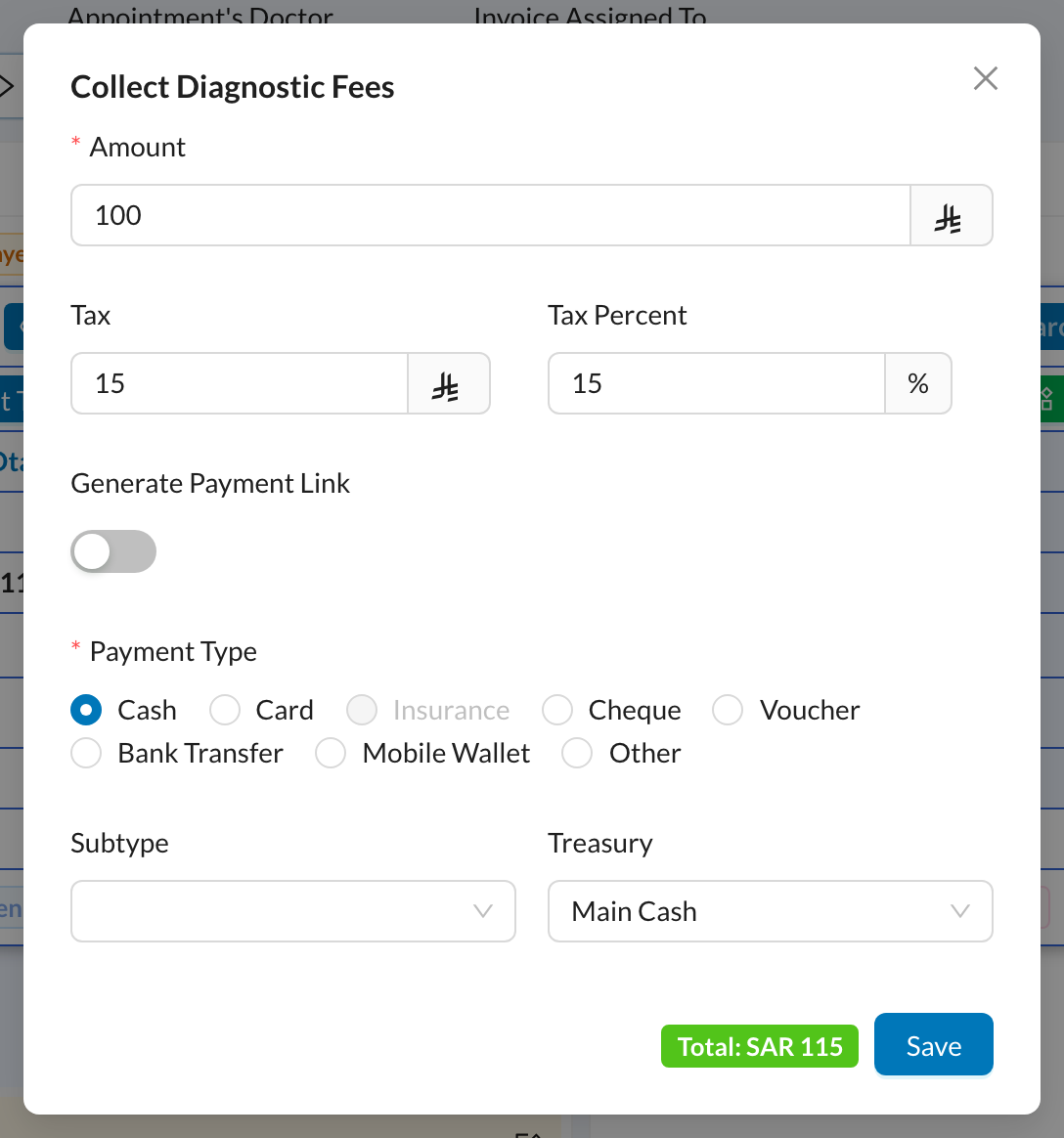Select Other as payment type

tap(577, 753)
